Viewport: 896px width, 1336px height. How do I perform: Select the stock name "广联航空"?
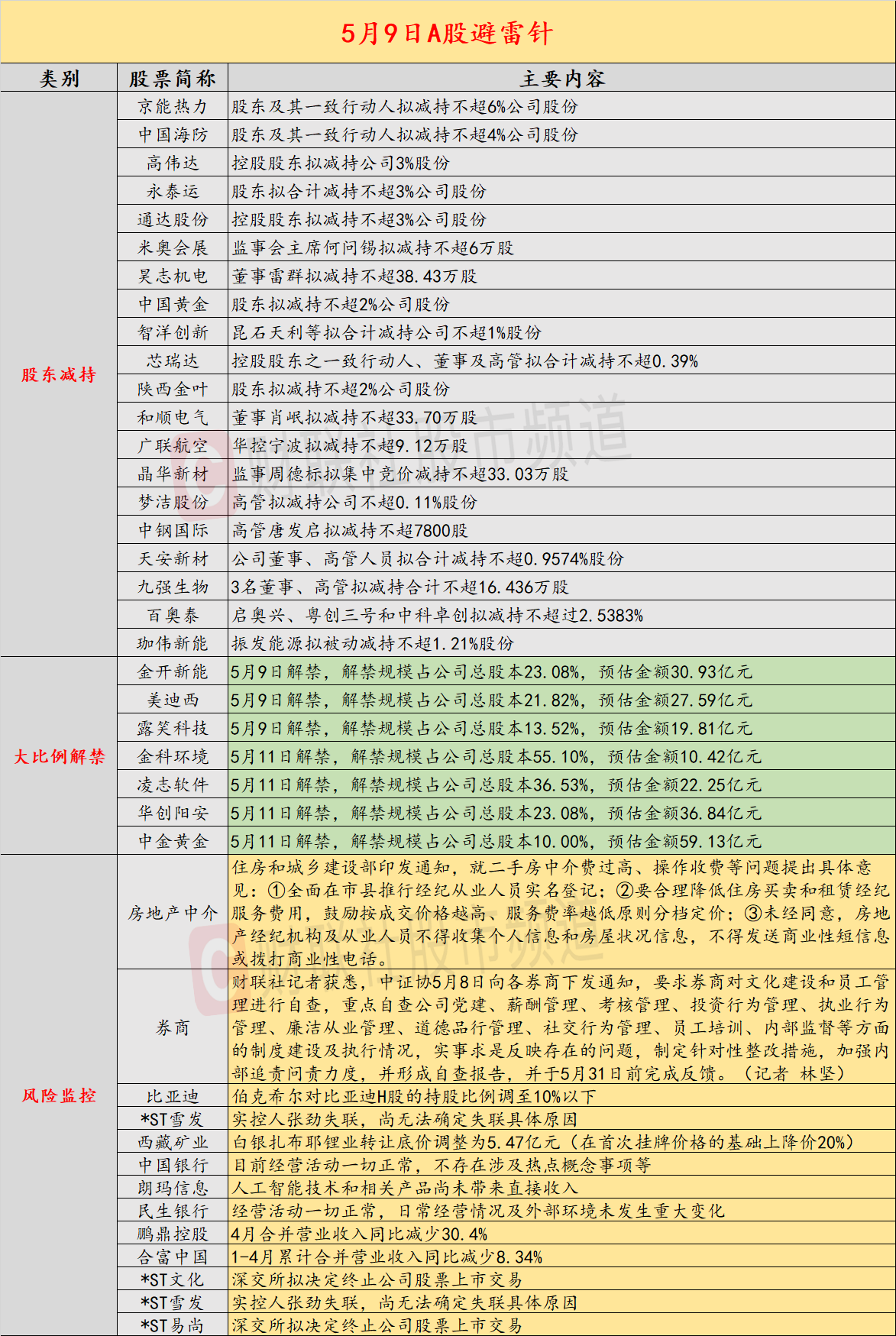coord(173,445)
